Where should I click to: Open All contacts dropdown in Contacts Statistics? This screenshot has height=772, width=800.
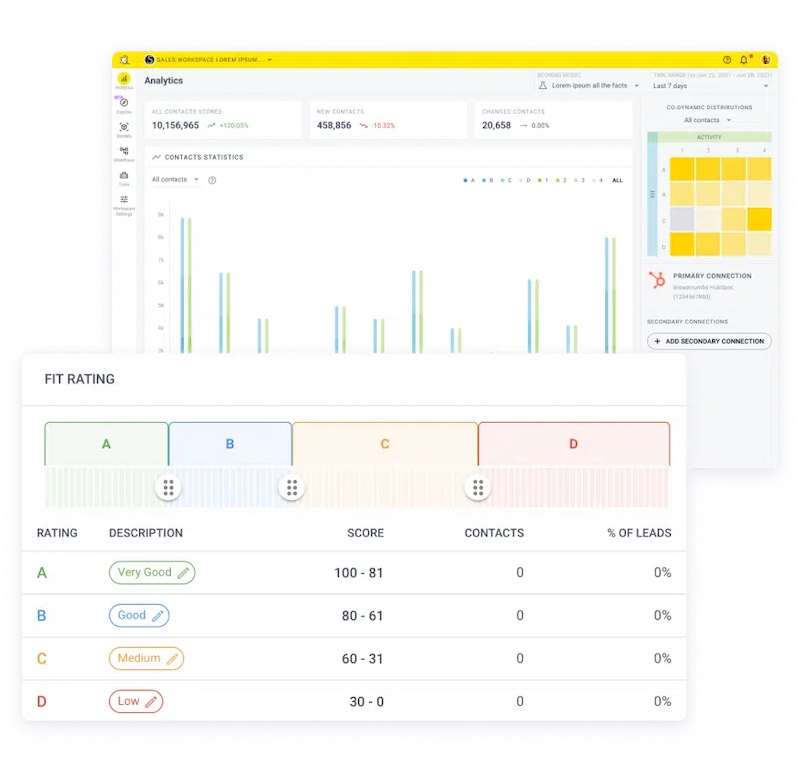tap(175, 180)
